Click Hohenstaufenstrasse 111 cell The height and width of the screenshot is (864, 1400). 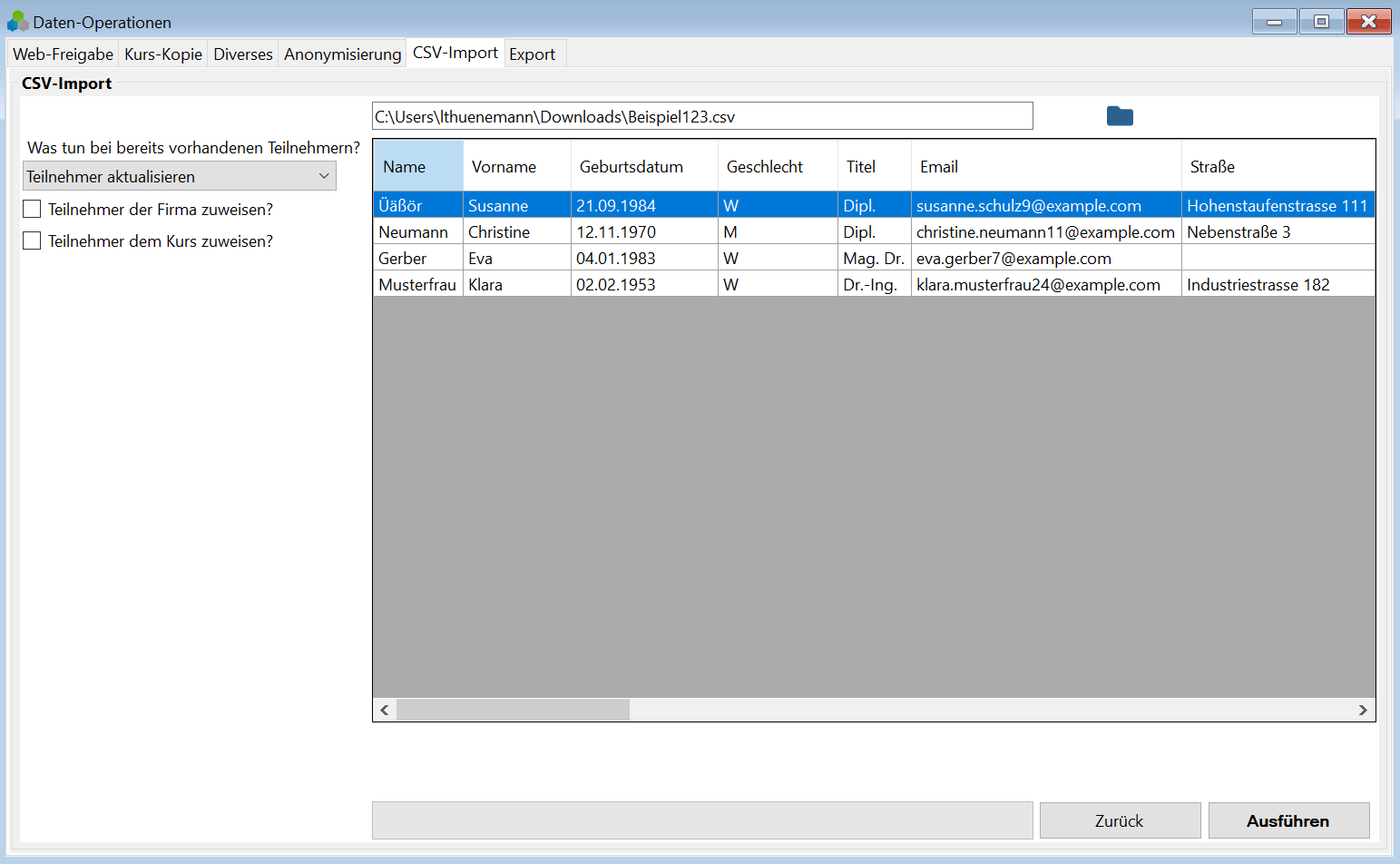click(1278, 205)
